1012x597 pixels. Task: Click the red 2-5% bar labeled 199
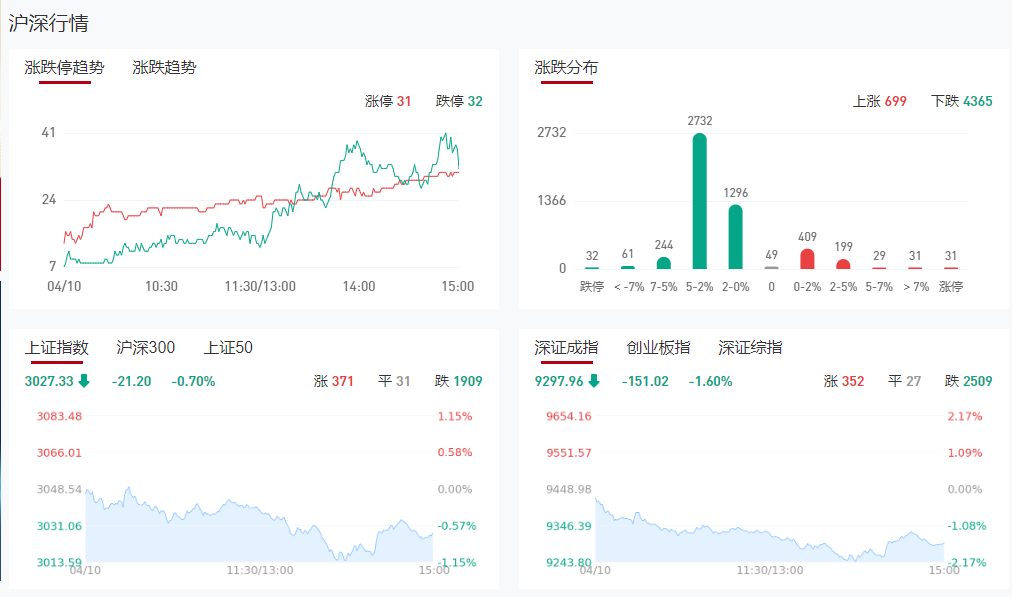pos(843,264)
